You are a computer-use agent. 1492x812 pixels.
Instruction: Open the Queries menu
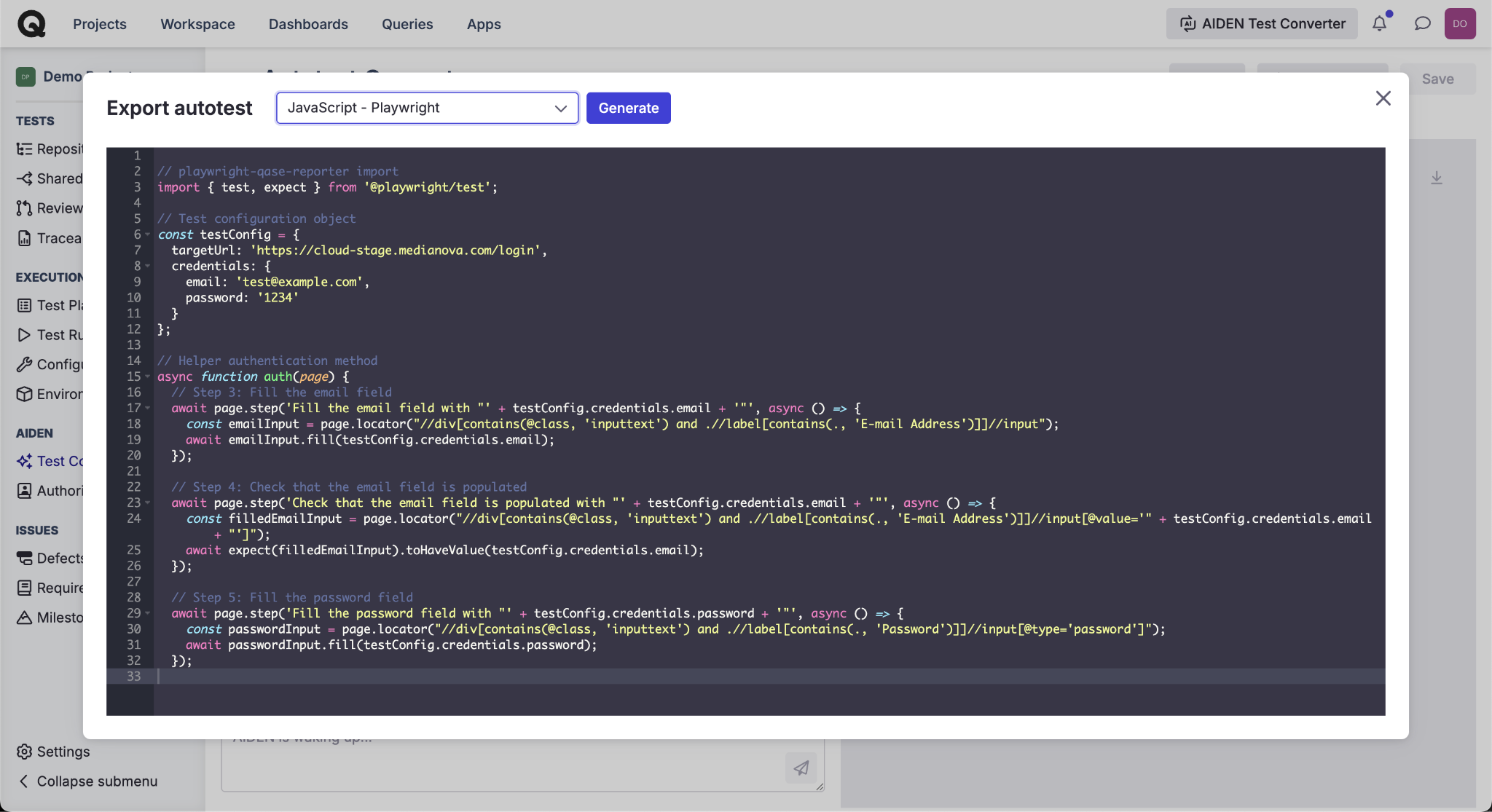coord(407,24)
